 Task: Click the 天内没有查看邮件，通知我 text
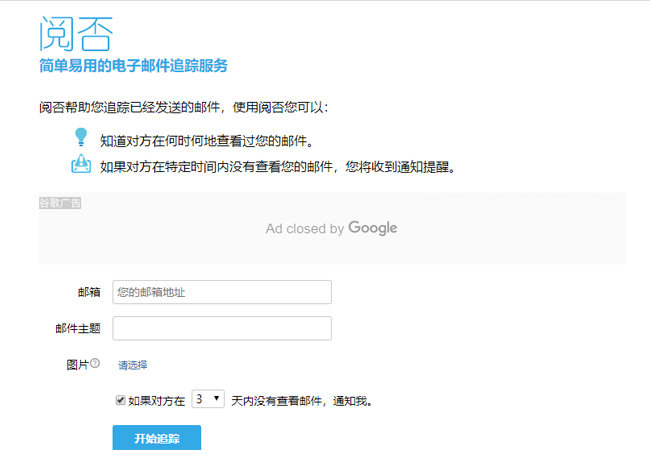click(x=302, y=400)
